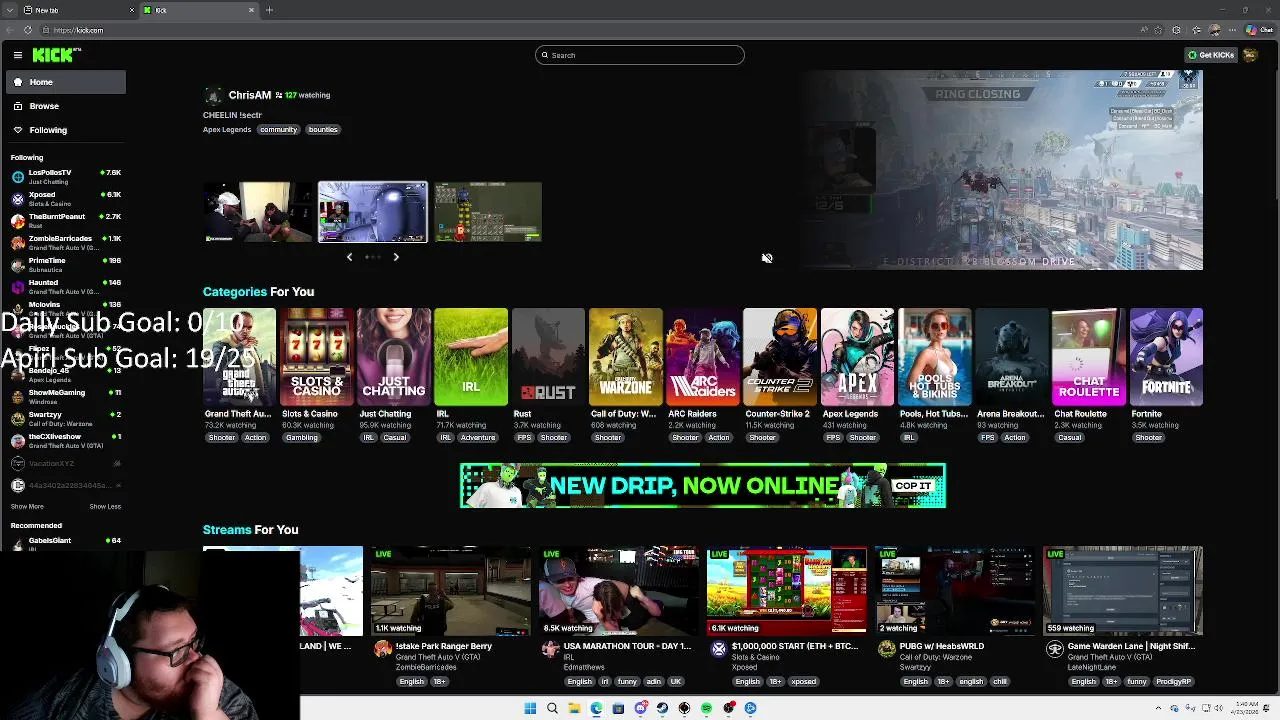Click the KICK logo
The image size is (1280, 720).
[x=52, y=55]
